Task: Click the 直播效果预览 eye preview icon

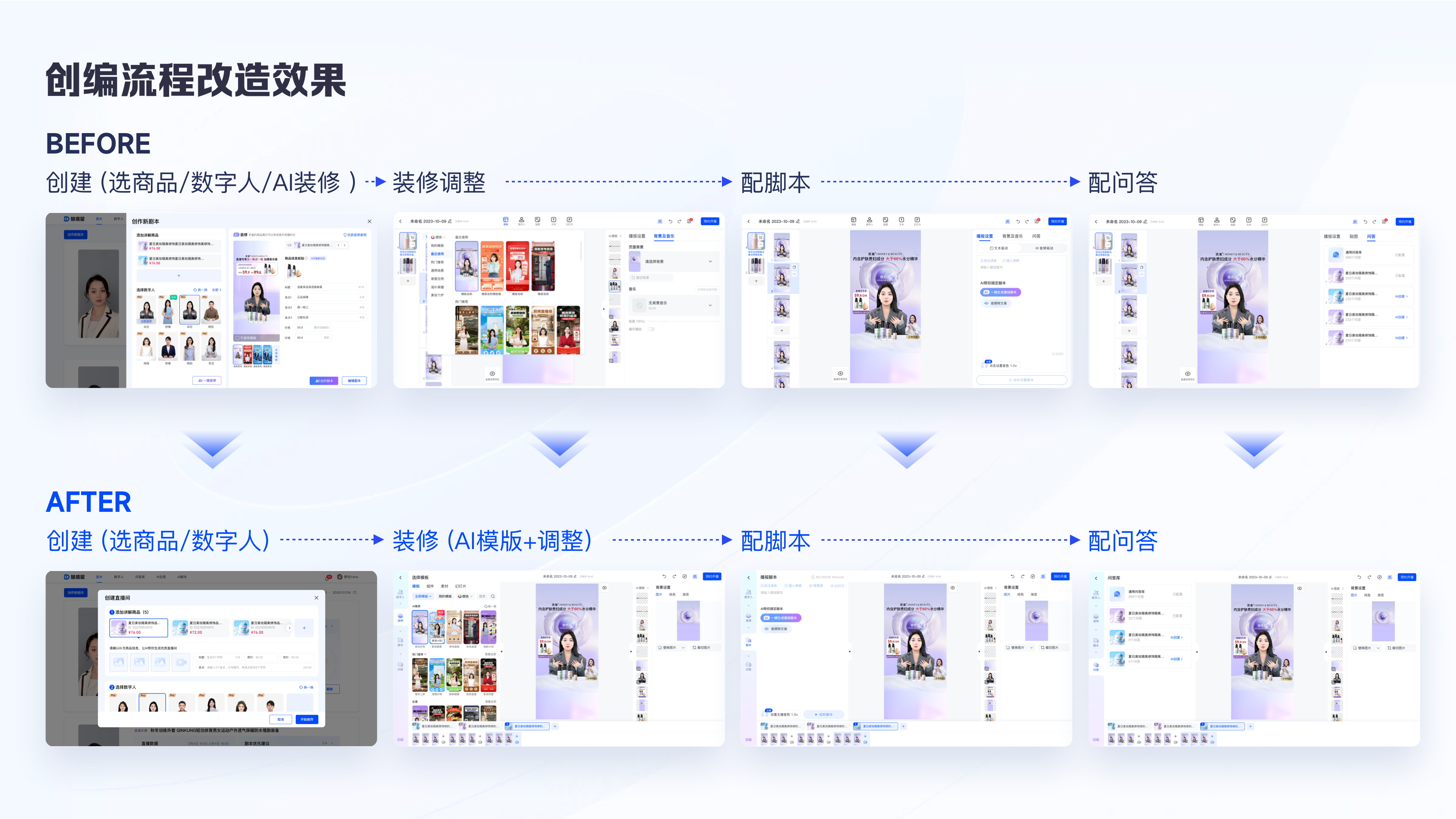Action: 841,373
